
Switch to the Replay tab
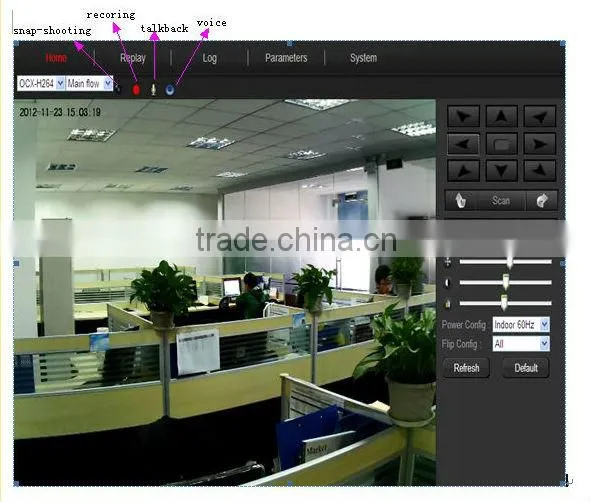click(x=133, y=58)
